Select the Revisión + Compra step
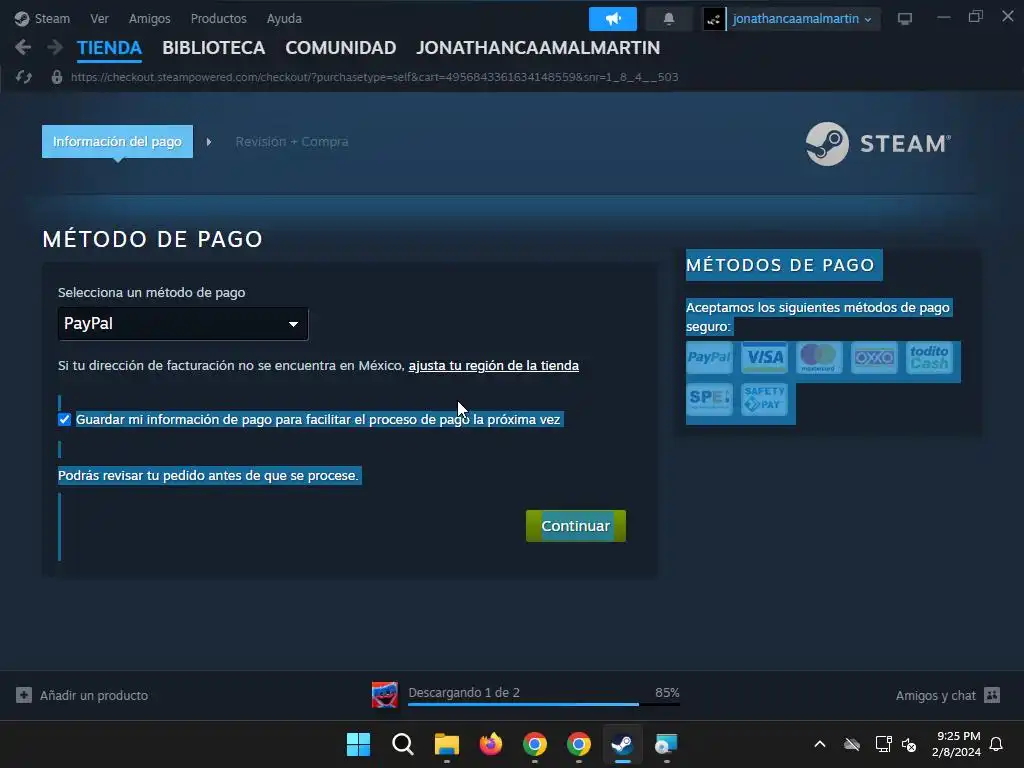This screenshot has height=768, width=1024. point(292,142)
